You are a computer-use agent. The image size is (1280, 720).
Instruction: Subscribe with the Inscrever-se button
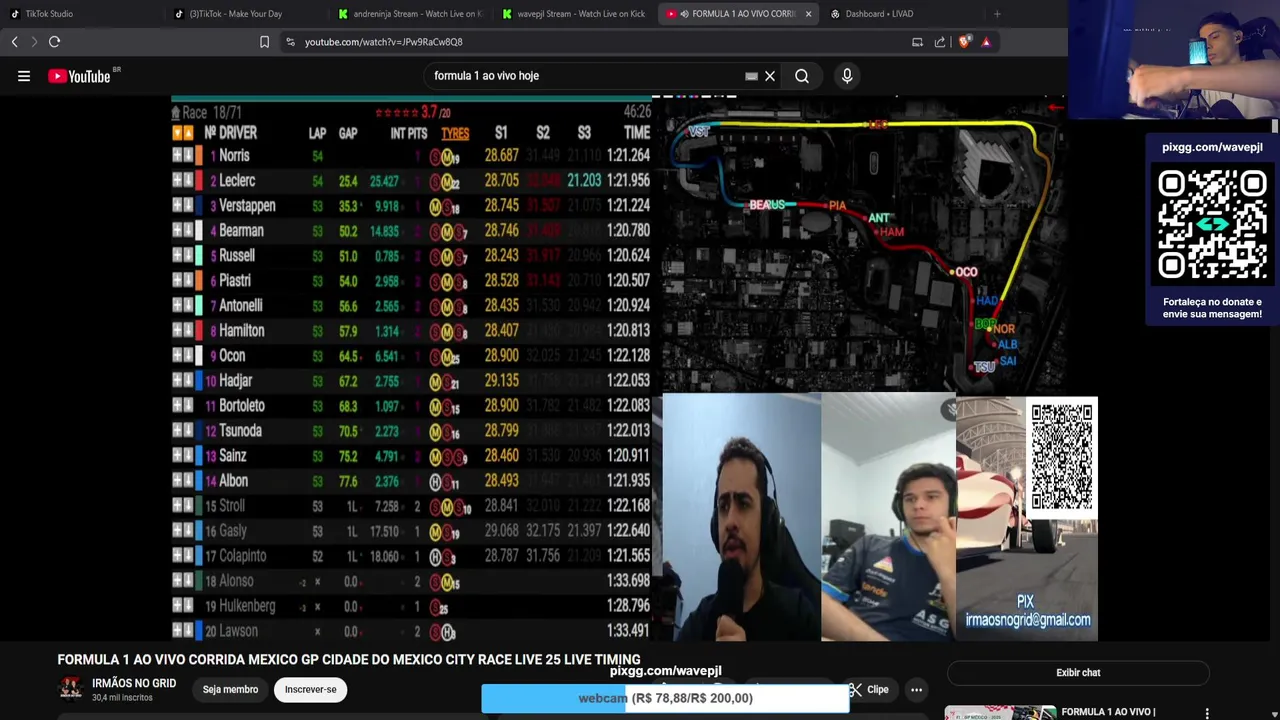click(310, 689)
